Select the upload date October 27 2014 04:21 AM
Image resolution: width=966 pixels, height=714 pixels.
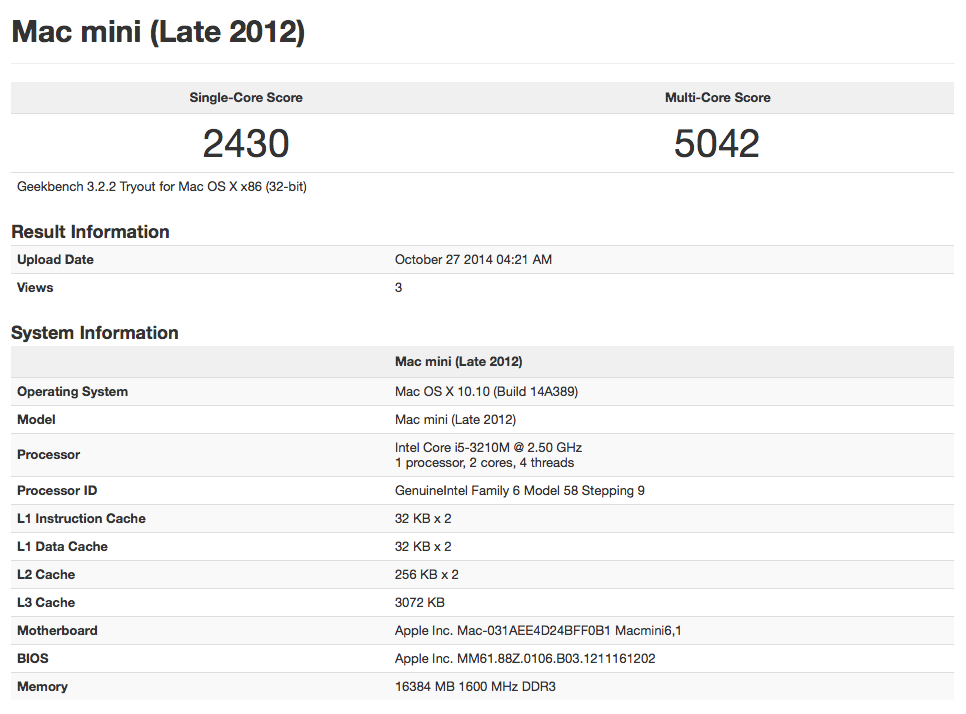[x=473, y=259]
